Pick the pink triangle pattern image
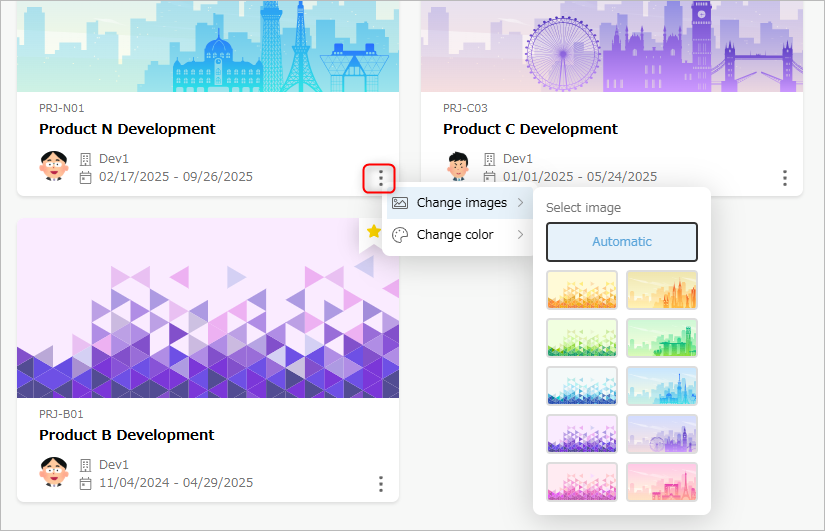The image size is (825, 531). (x=582, y=482)
